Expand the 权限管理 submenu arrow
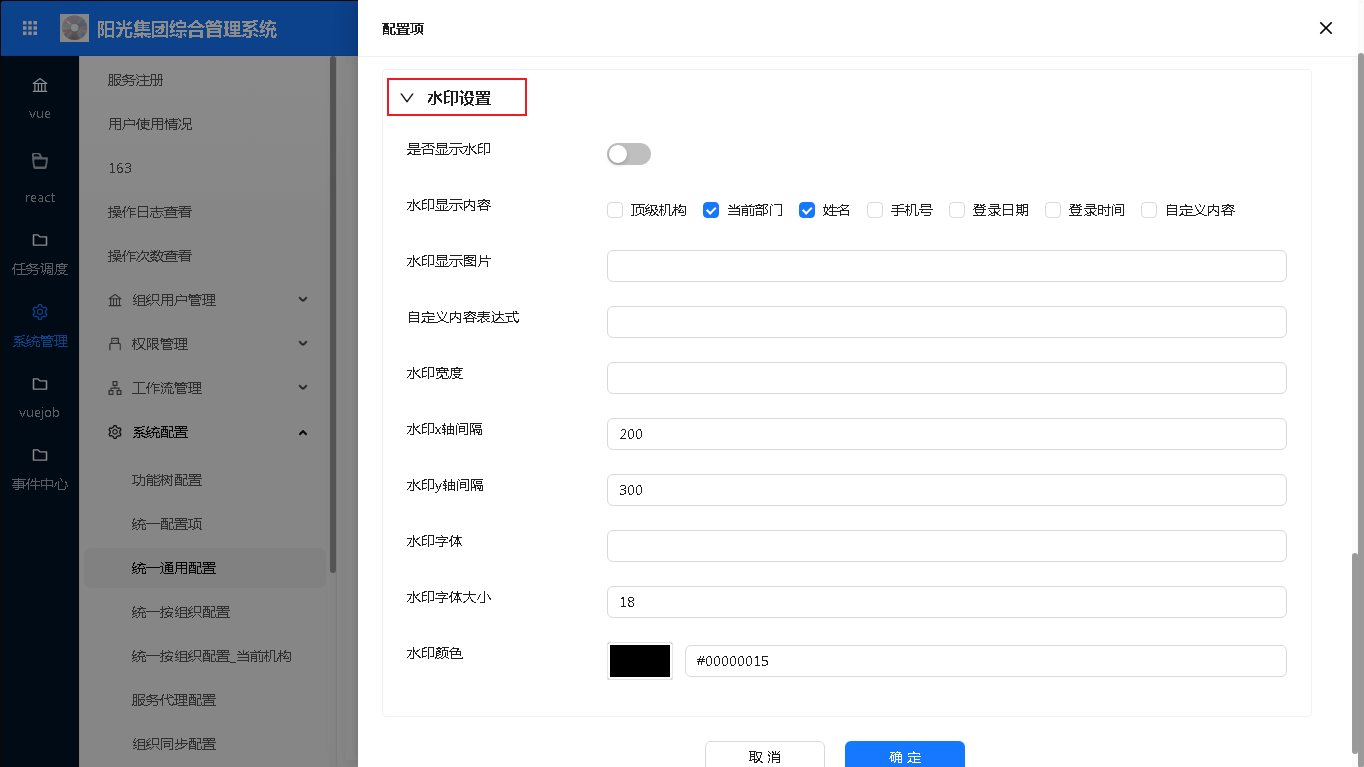This screenshot has height=767, width=1364. [x=303, y=344]
